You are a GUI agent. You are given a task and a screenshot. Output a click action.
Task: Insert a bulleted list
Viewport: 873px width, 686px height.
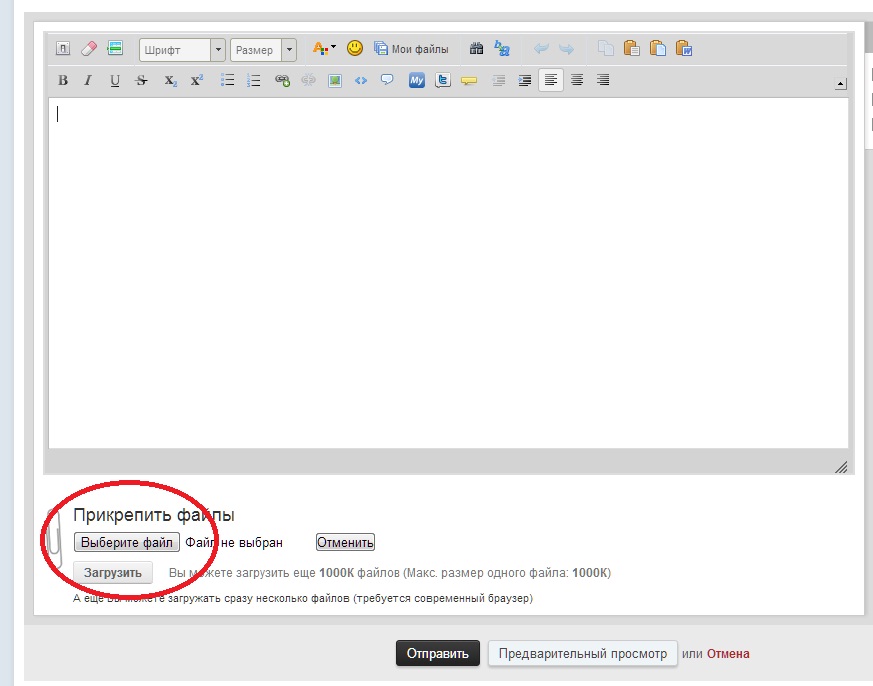pos(227,81)
